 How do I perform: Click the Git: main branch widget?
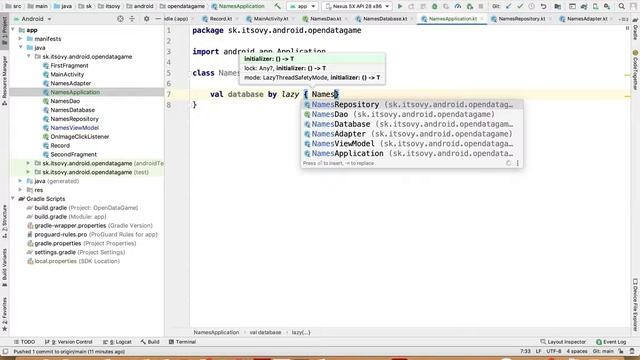[603, 351]
